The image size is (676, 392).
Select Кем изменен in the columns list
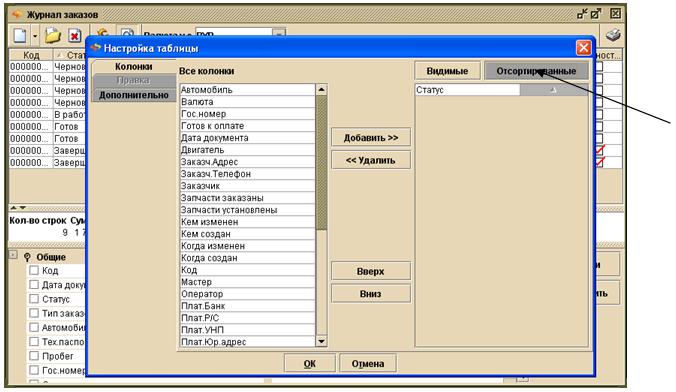tap(247, 222)
